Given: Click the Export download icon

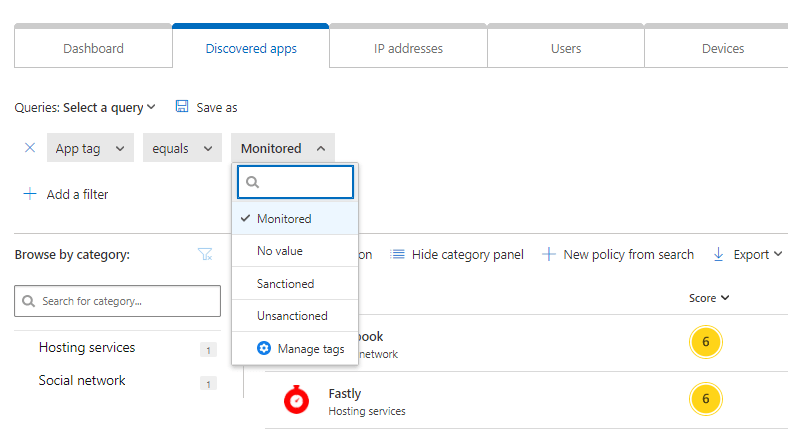Looking at the screenshot, I should [718, 255].
